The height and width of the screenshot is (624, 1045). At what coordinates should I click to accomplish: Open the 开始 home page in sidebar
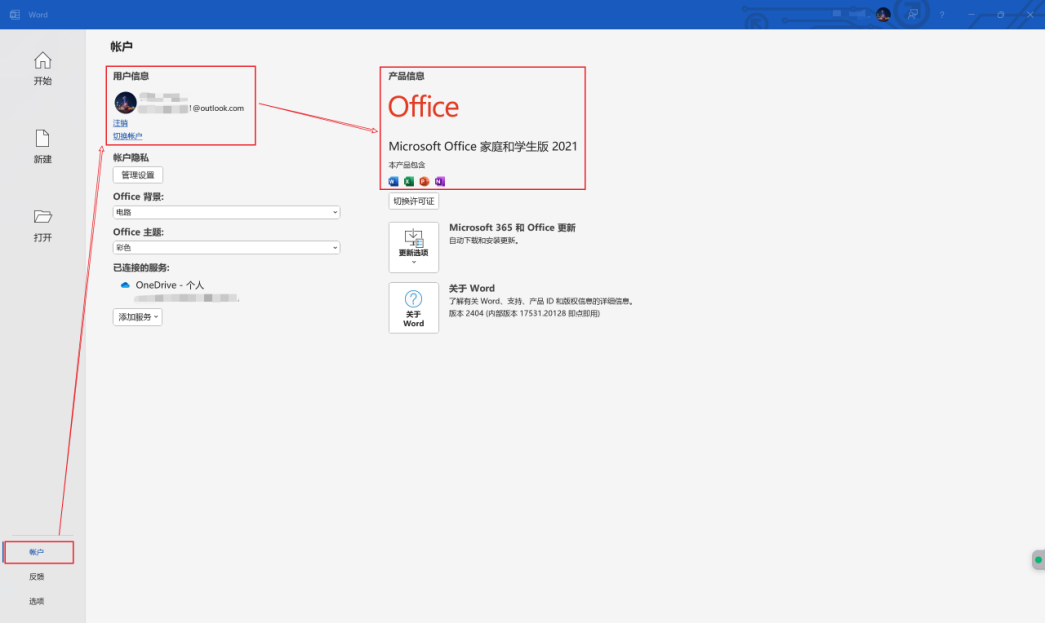coord(42,69)
